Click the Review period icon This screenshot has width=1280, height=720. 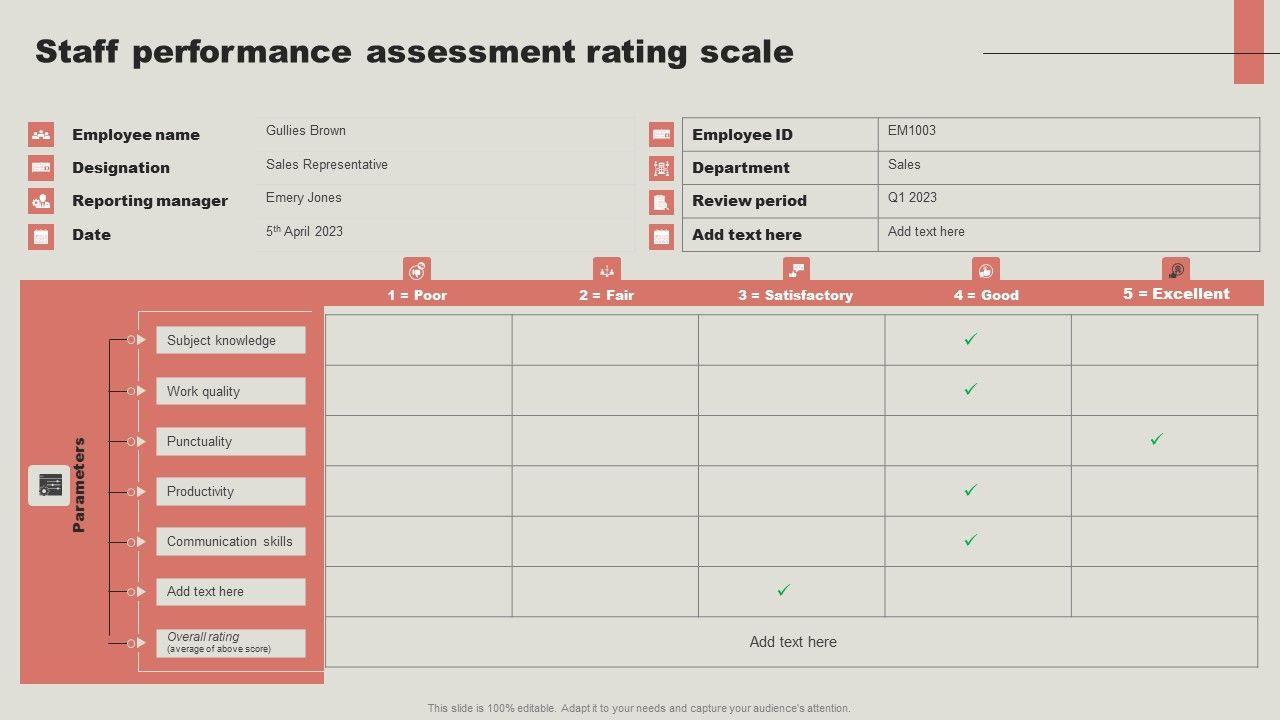[x=661, y=202]
